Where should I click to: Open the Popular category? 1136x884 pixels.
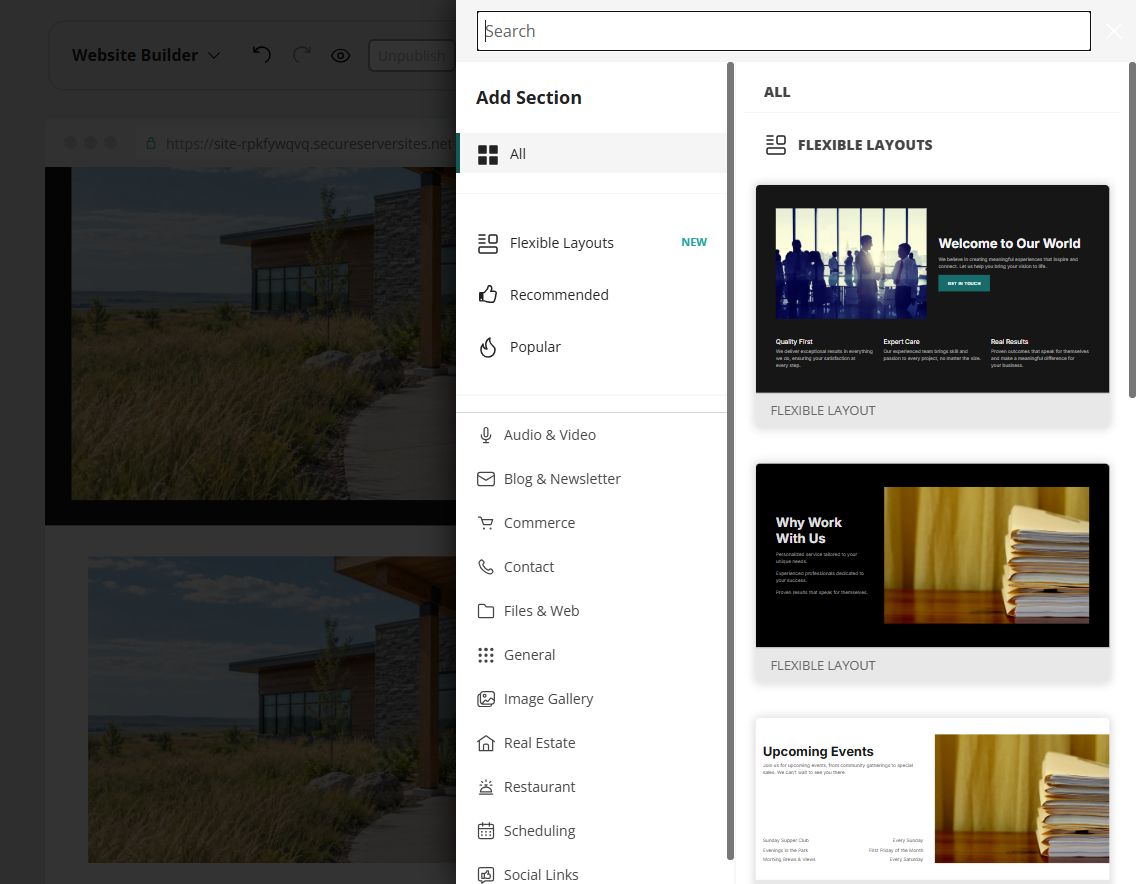[x=591, y=347]
